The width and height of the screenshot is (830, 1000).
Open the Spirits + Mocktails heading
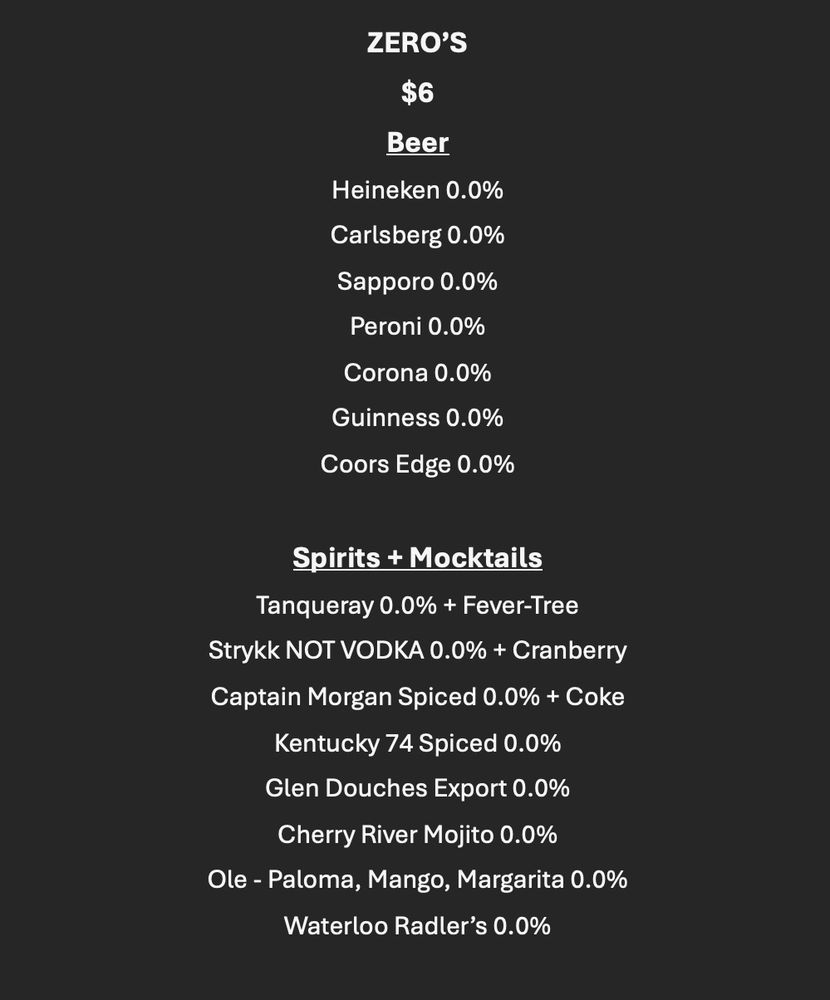click(417, 557)
